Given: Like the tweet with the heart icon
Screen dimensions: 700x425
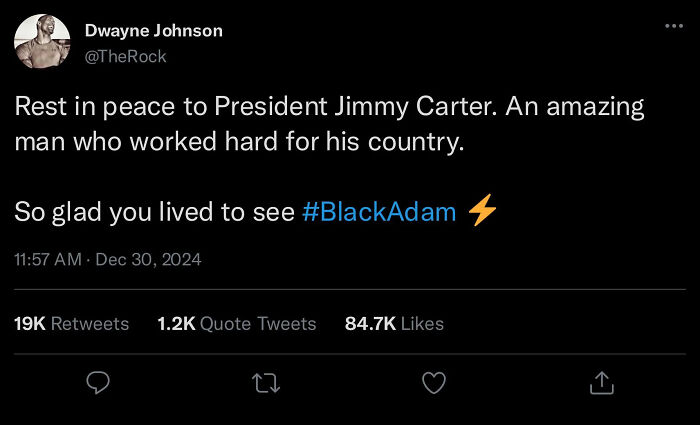Looking at the screenshot, I should (x=433, y=382).
